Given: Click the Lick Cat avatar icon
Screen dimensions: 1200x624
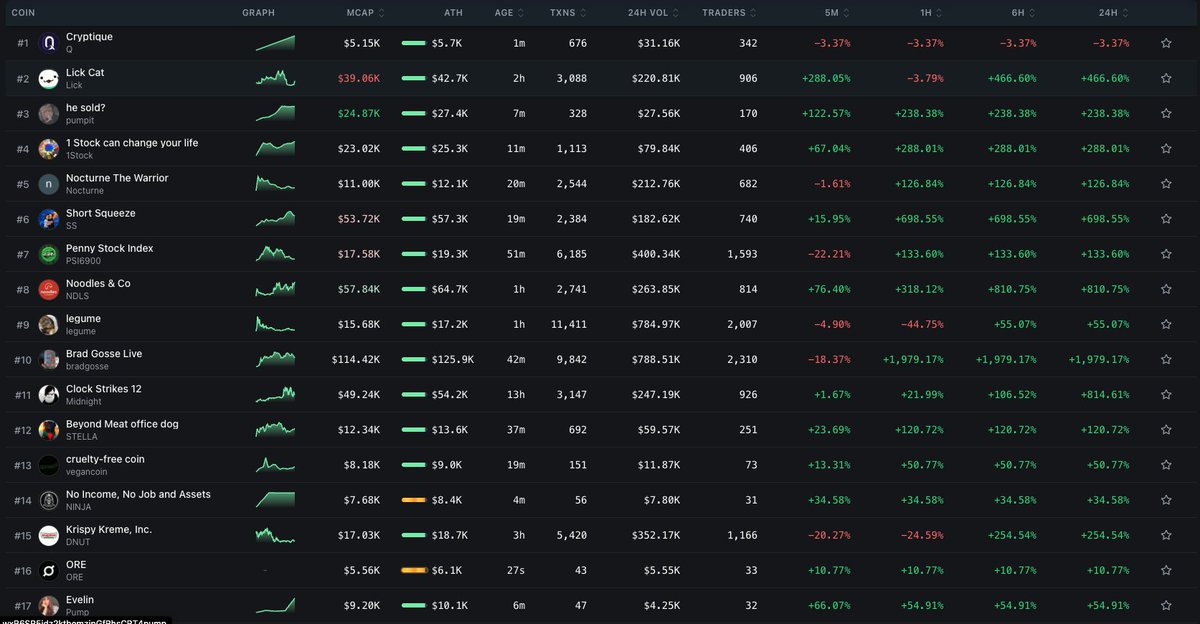Looking at the screenshot, I should (x=48, y=79).
